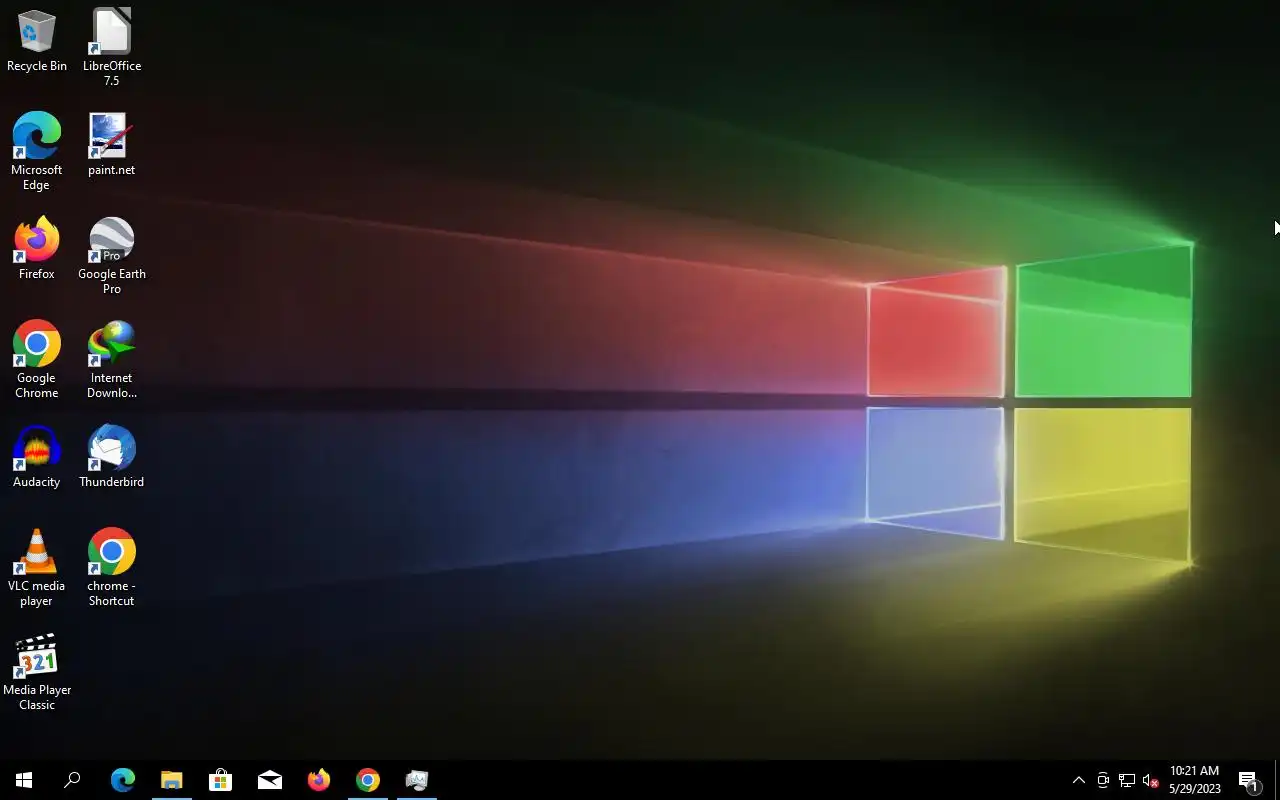
Task: Select the Internet Download Manager desktop shortcut
Action: coord(111,360)
